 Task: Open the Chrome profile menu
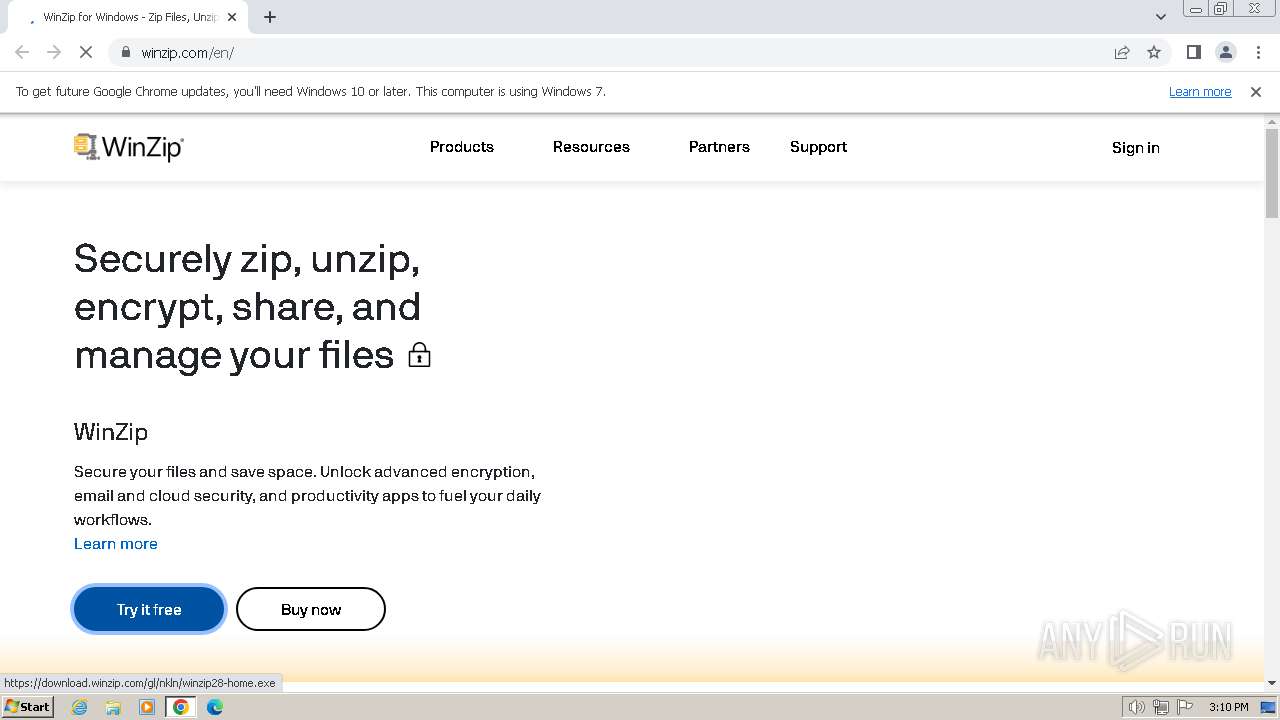pos(1226,52)
